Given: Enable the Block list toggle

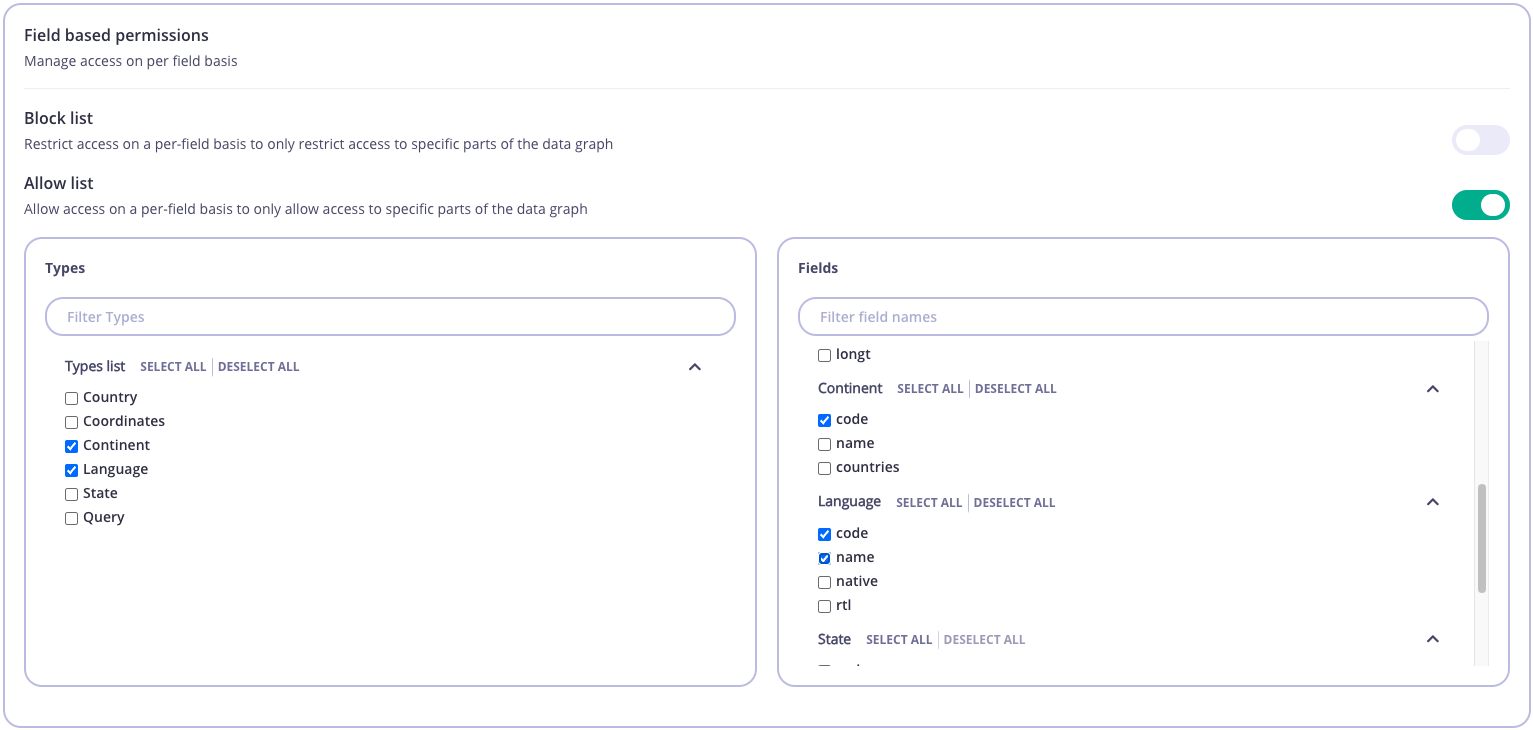Looking at the screenshot, I should coord(1480,140).
